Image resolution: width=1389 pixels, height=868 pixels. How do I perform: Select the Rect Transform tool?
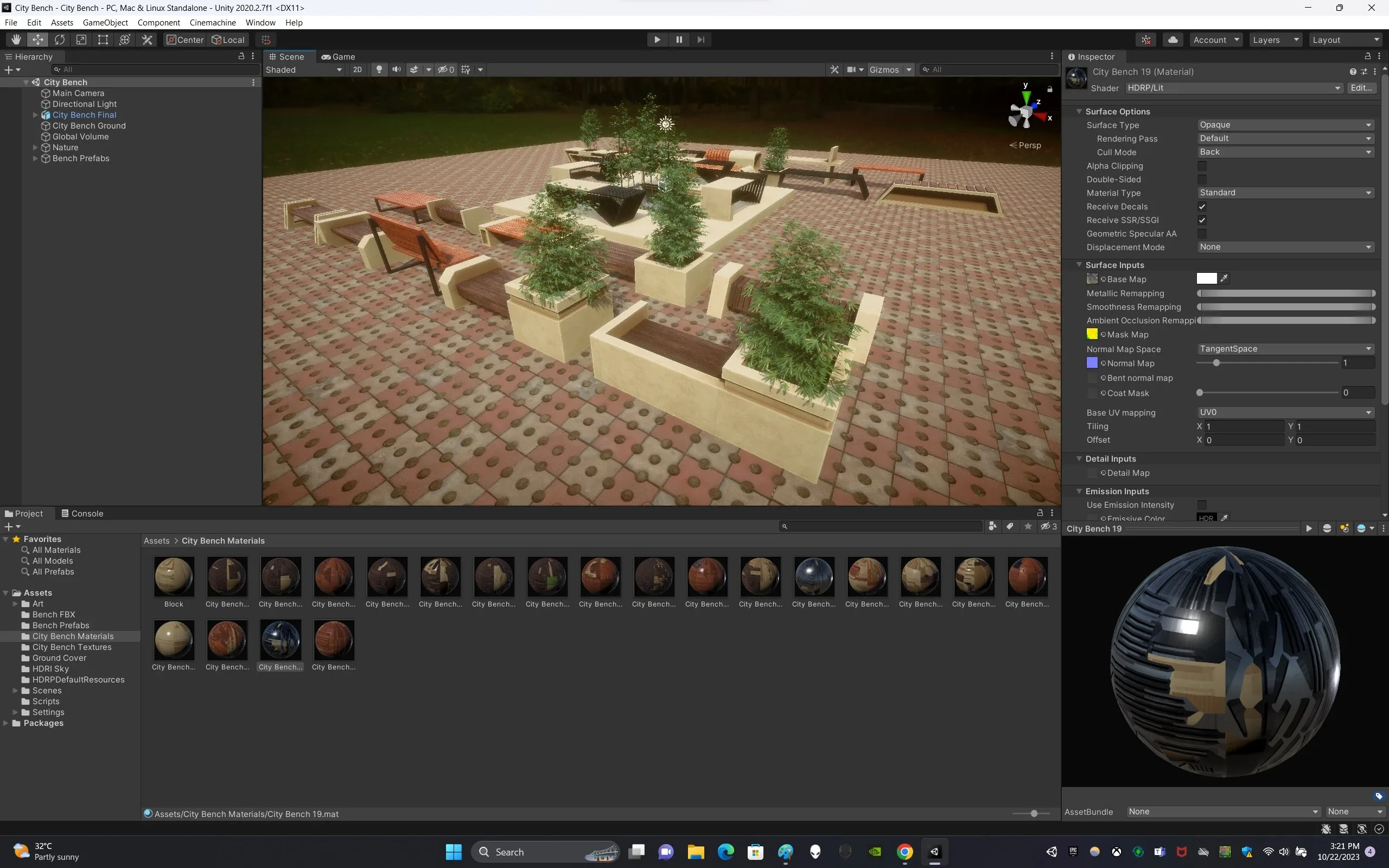(x=103, y=40)
